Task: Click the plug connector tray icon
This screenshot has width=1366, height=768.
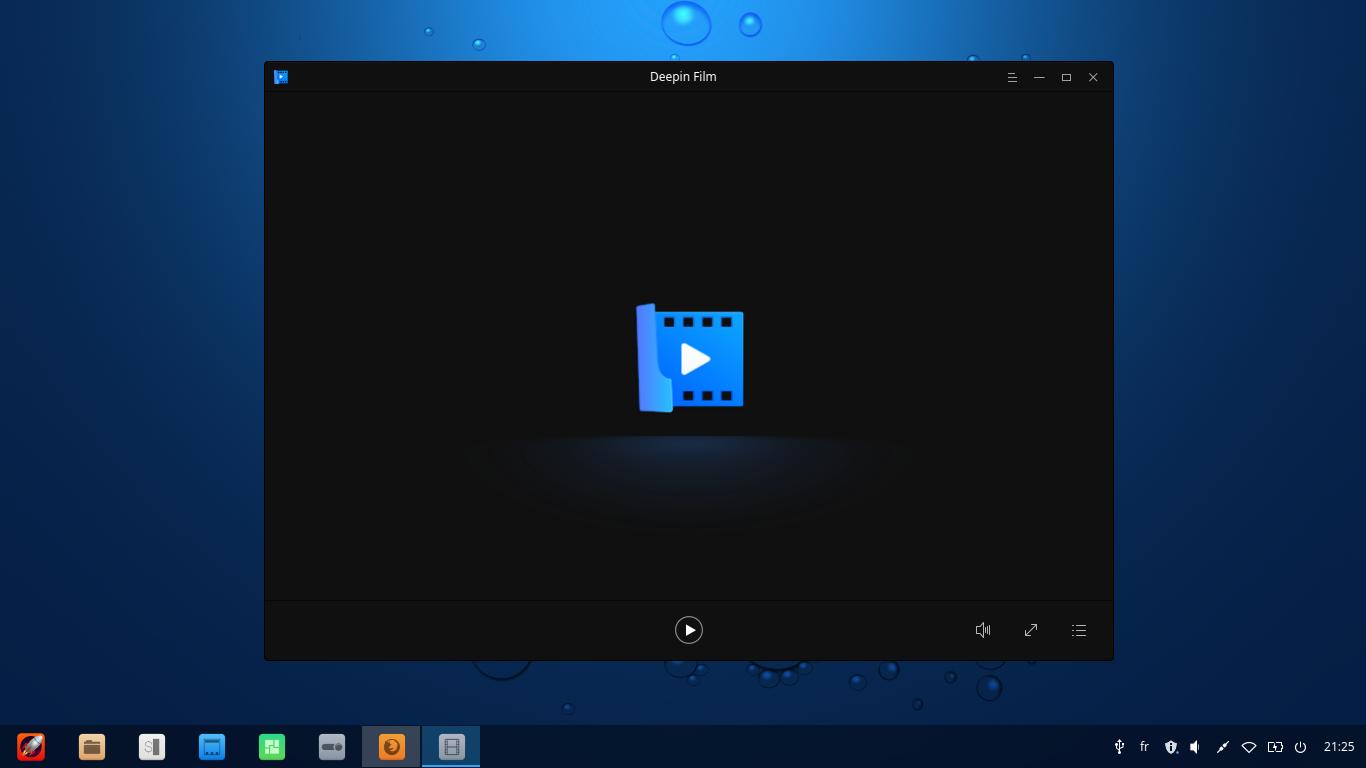Action: coord(1222,747)
